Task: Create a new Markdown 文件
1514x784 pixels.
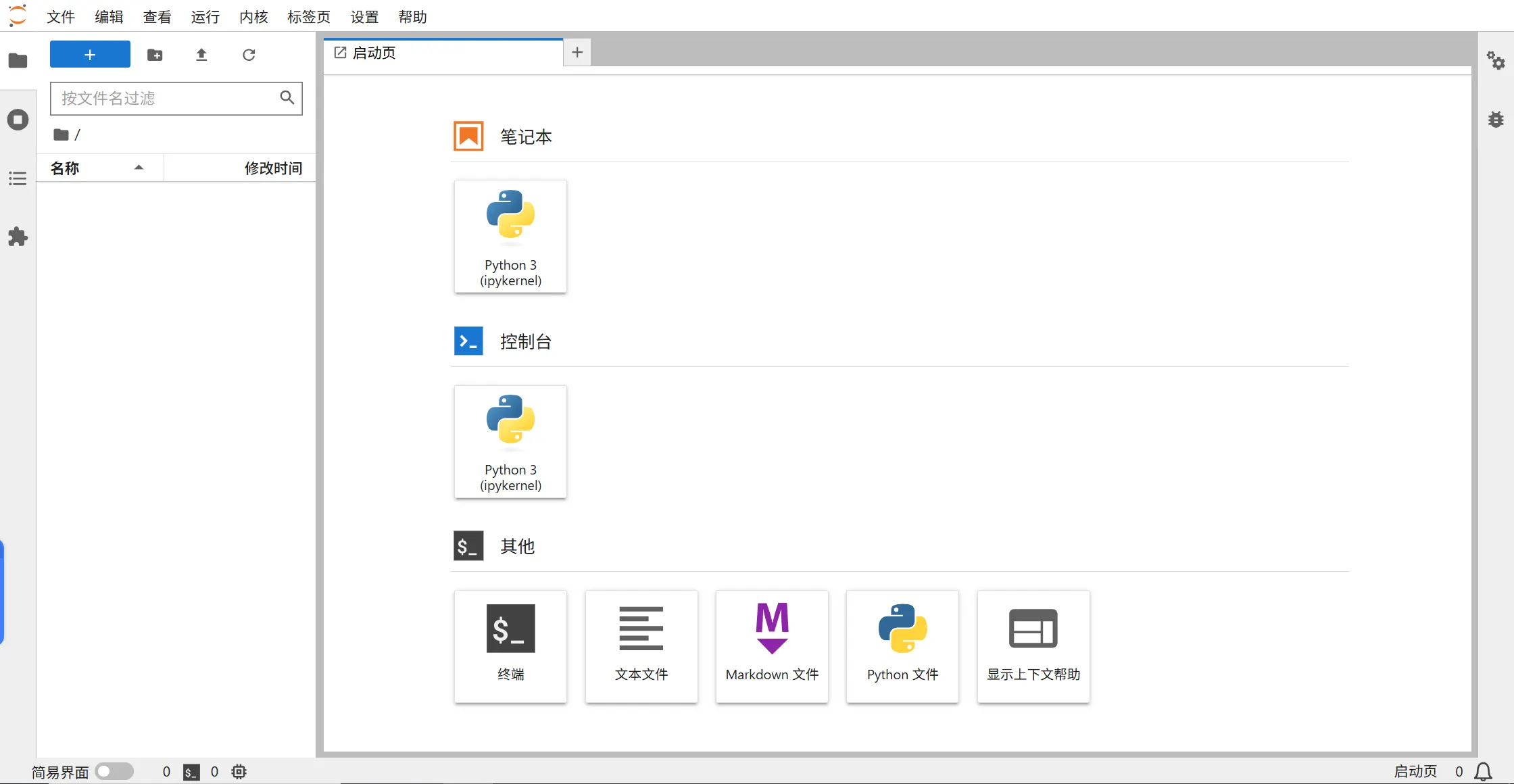Action: point(772,646)
